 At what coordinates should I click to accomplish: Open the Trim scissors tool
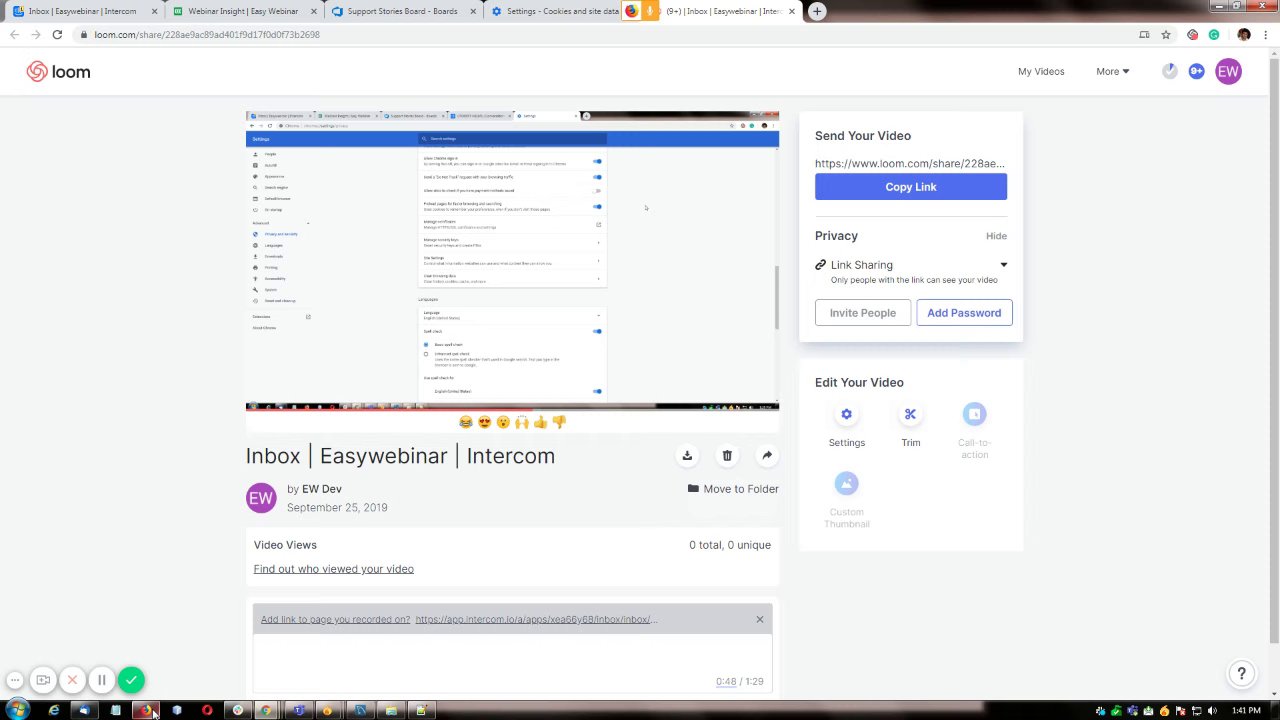coord(910,414)
